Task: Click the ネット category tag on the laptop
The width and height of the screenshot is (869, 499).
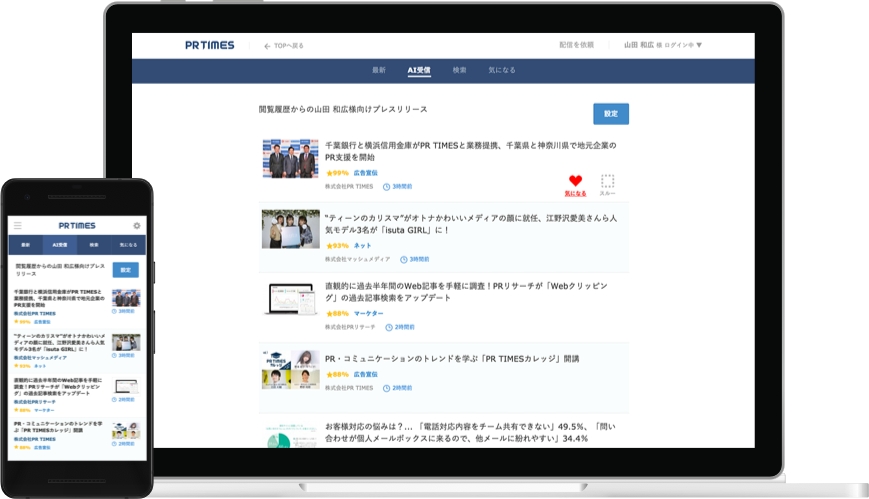Action: tap(362, 246)
